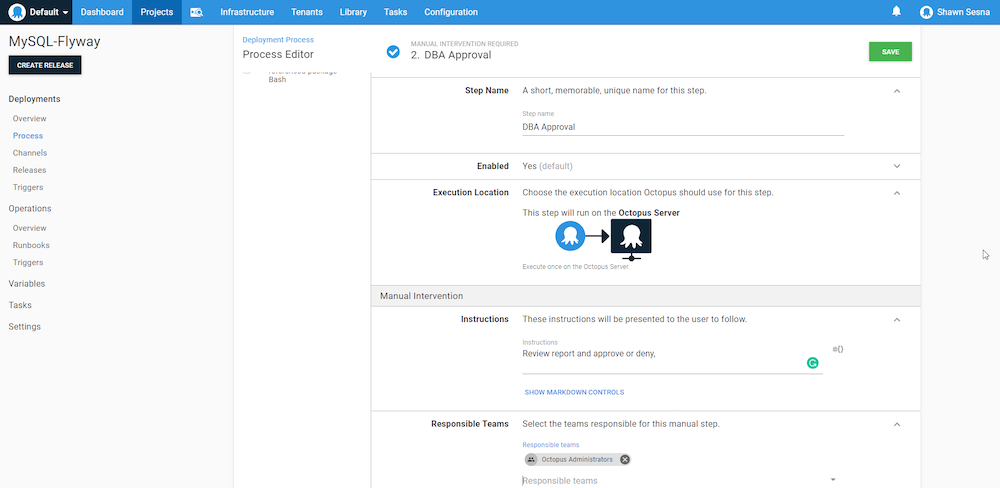
Task: Open Deployments Triggers in sidebar
Action: pos(28,188)
